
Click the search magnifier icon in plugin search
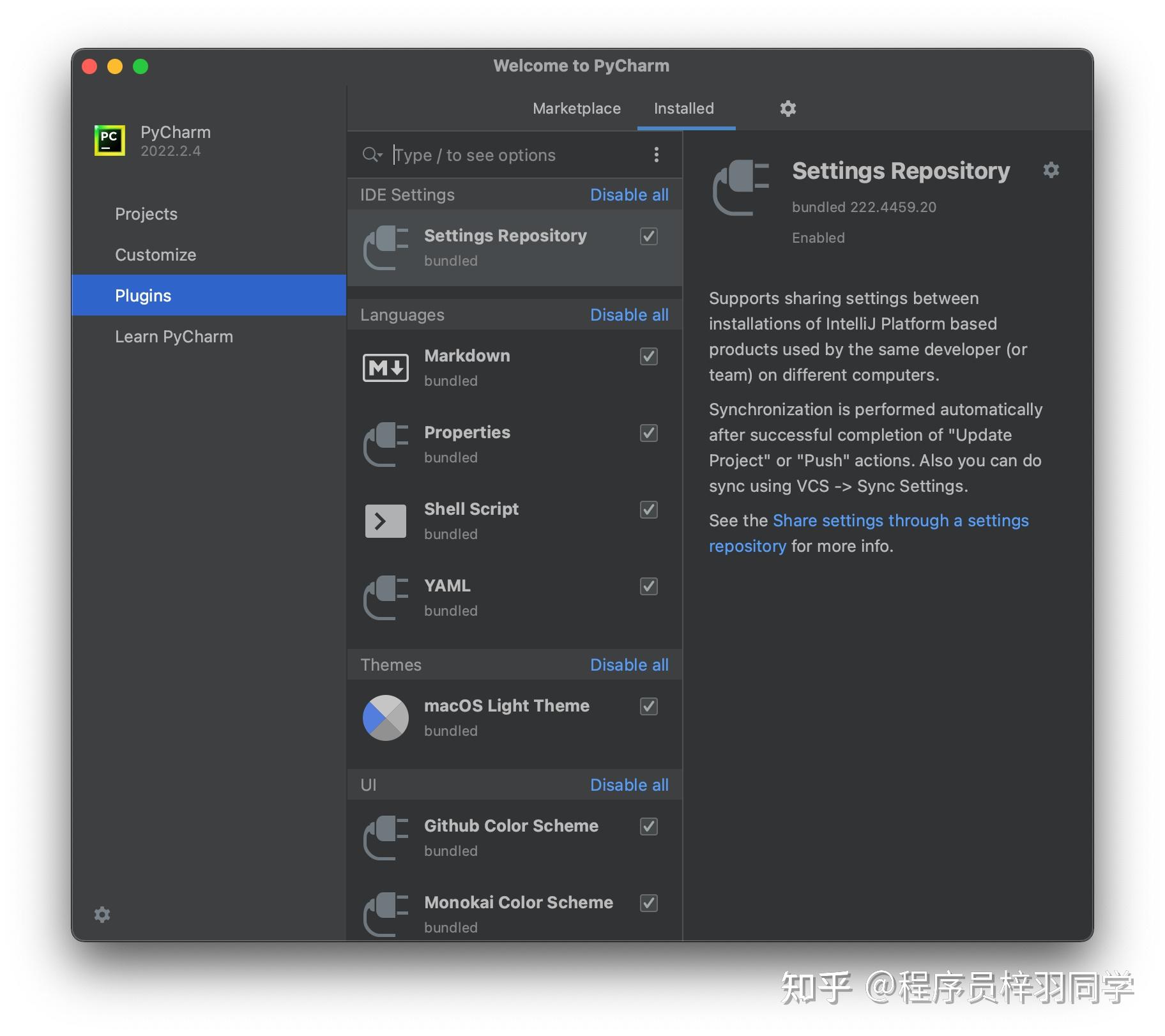click(x=372, y=155)
